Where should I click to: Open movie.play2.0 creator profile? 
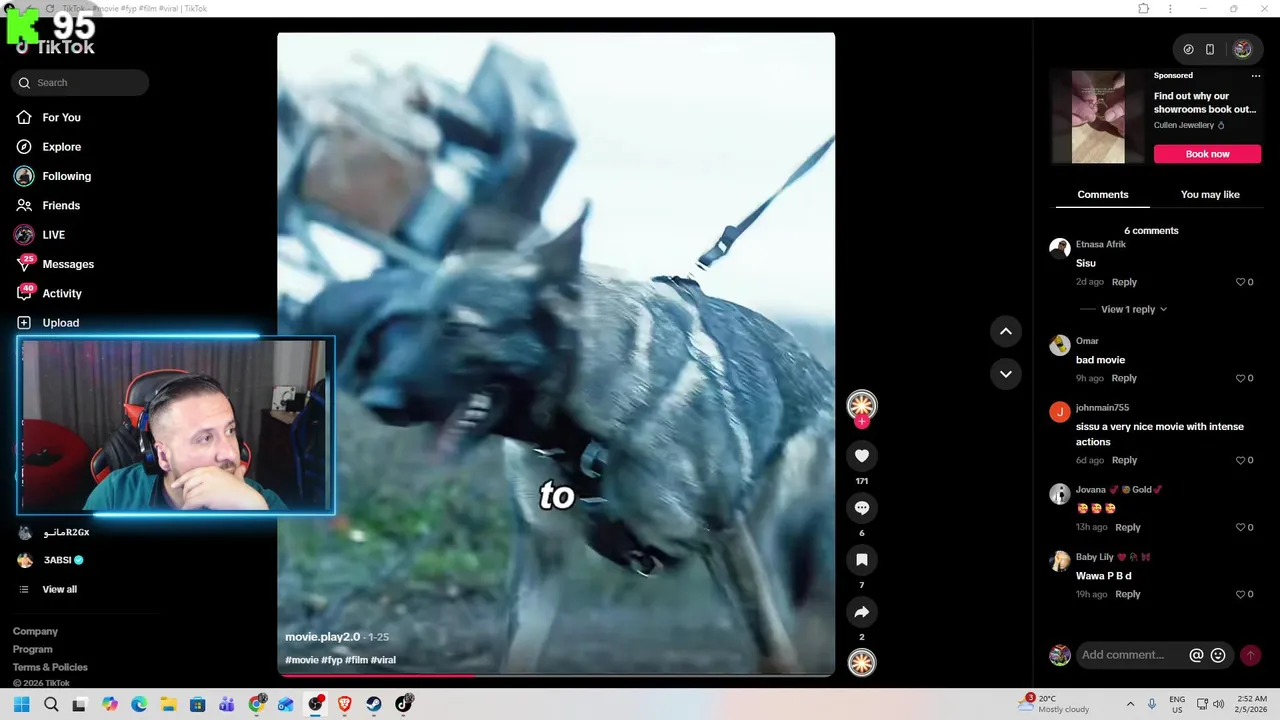(322, 637)
